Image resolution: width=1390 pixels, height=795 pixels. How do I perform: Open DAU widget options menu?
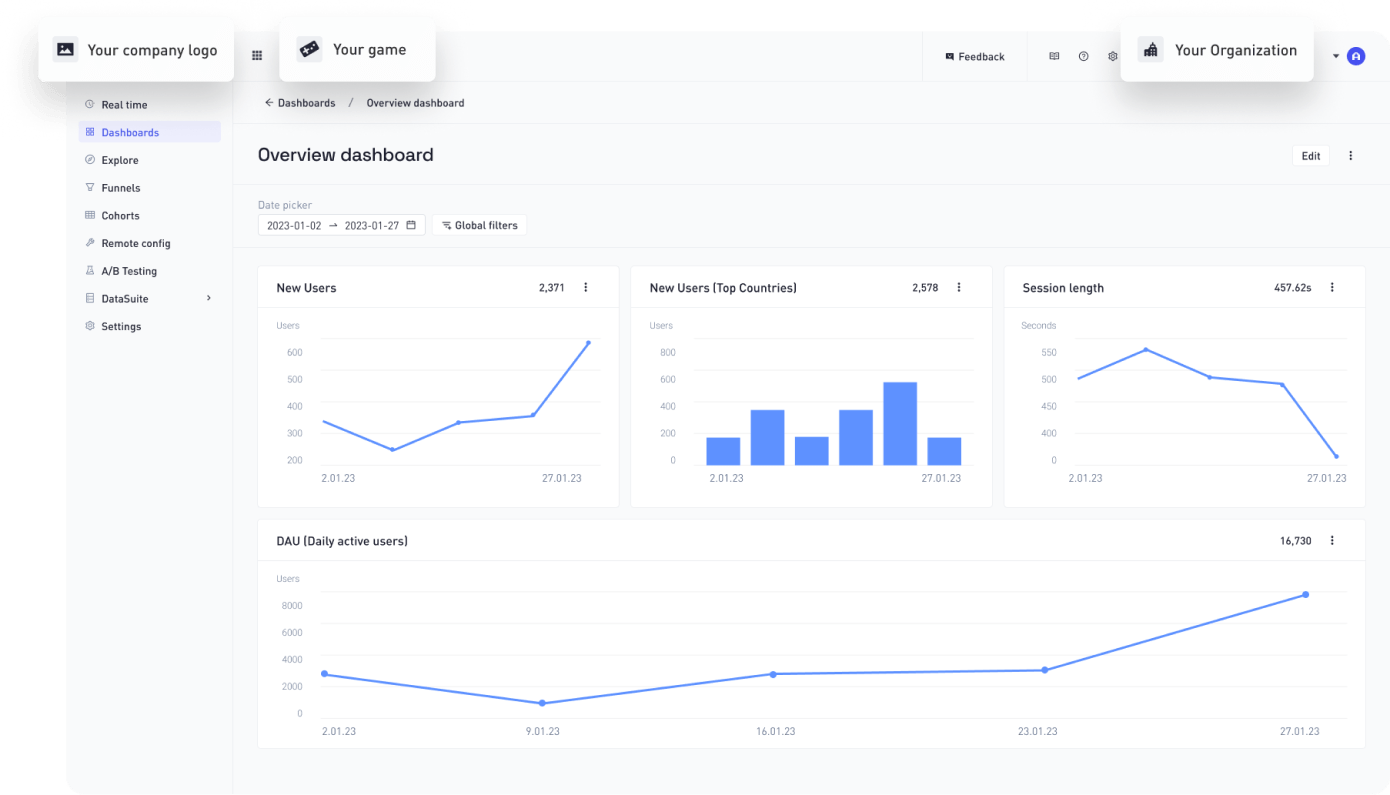click(x=1332, y=541)
